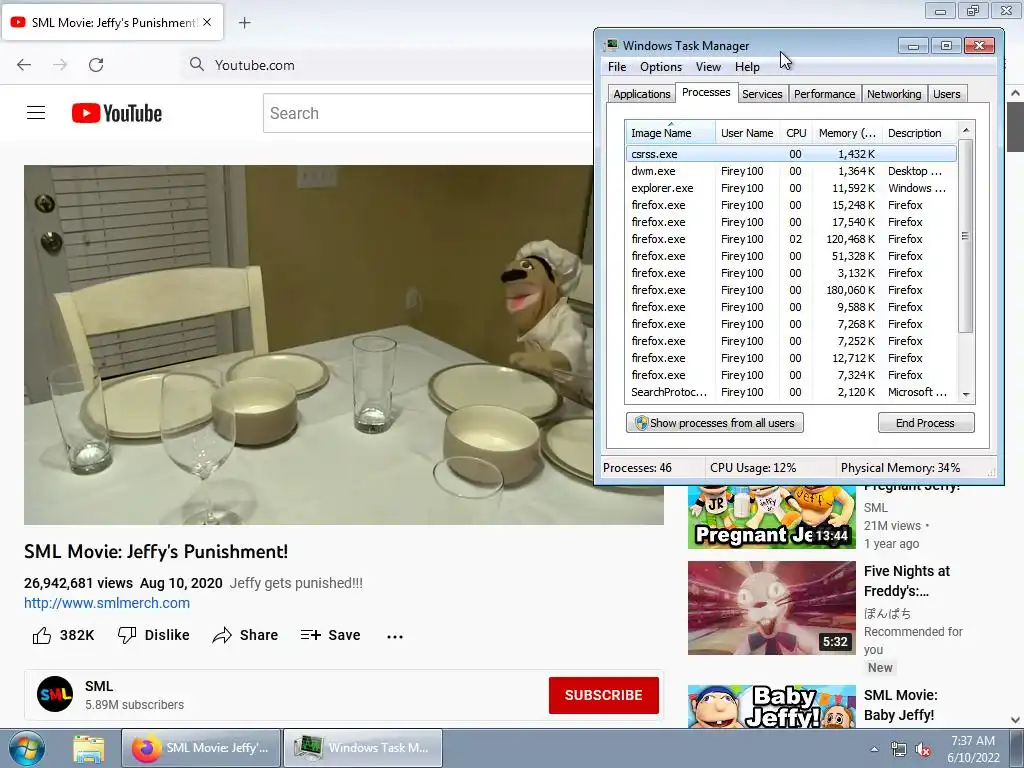This screenshot has height=768, width=1024.
Task: Click the network tray icon
Action: [899, 750]
